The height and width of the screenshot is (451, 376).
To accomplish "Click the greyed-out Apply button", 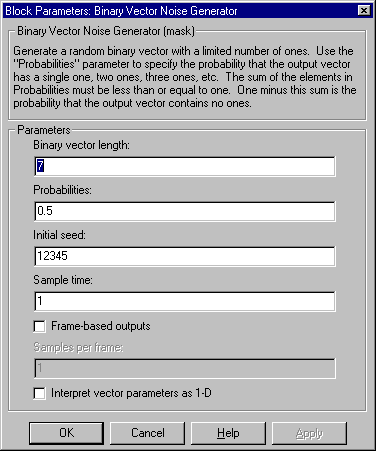I will tap(309, 433).
